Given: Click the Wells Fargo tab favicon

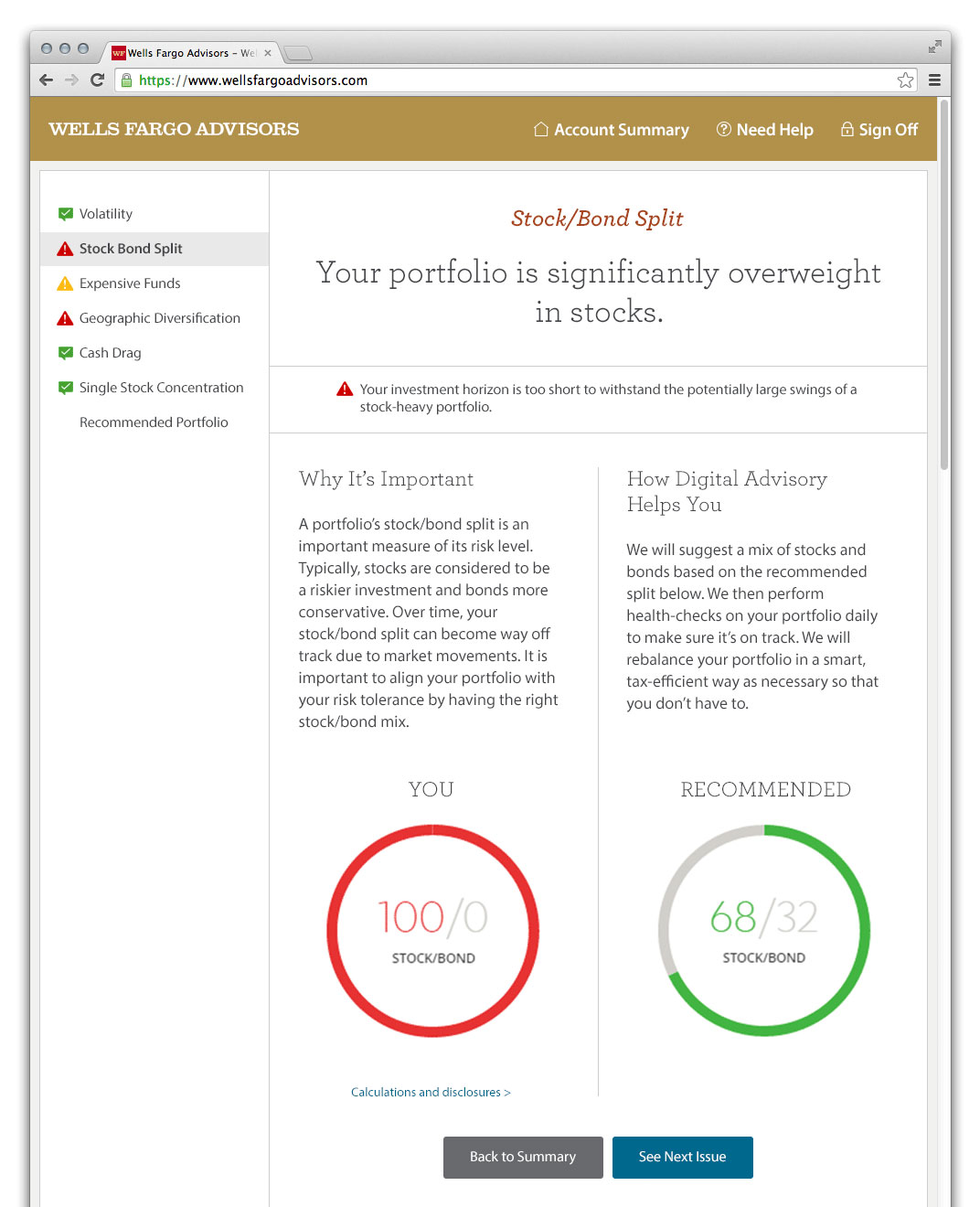Looking at the screenshot, I should click(x=119, y=53).
